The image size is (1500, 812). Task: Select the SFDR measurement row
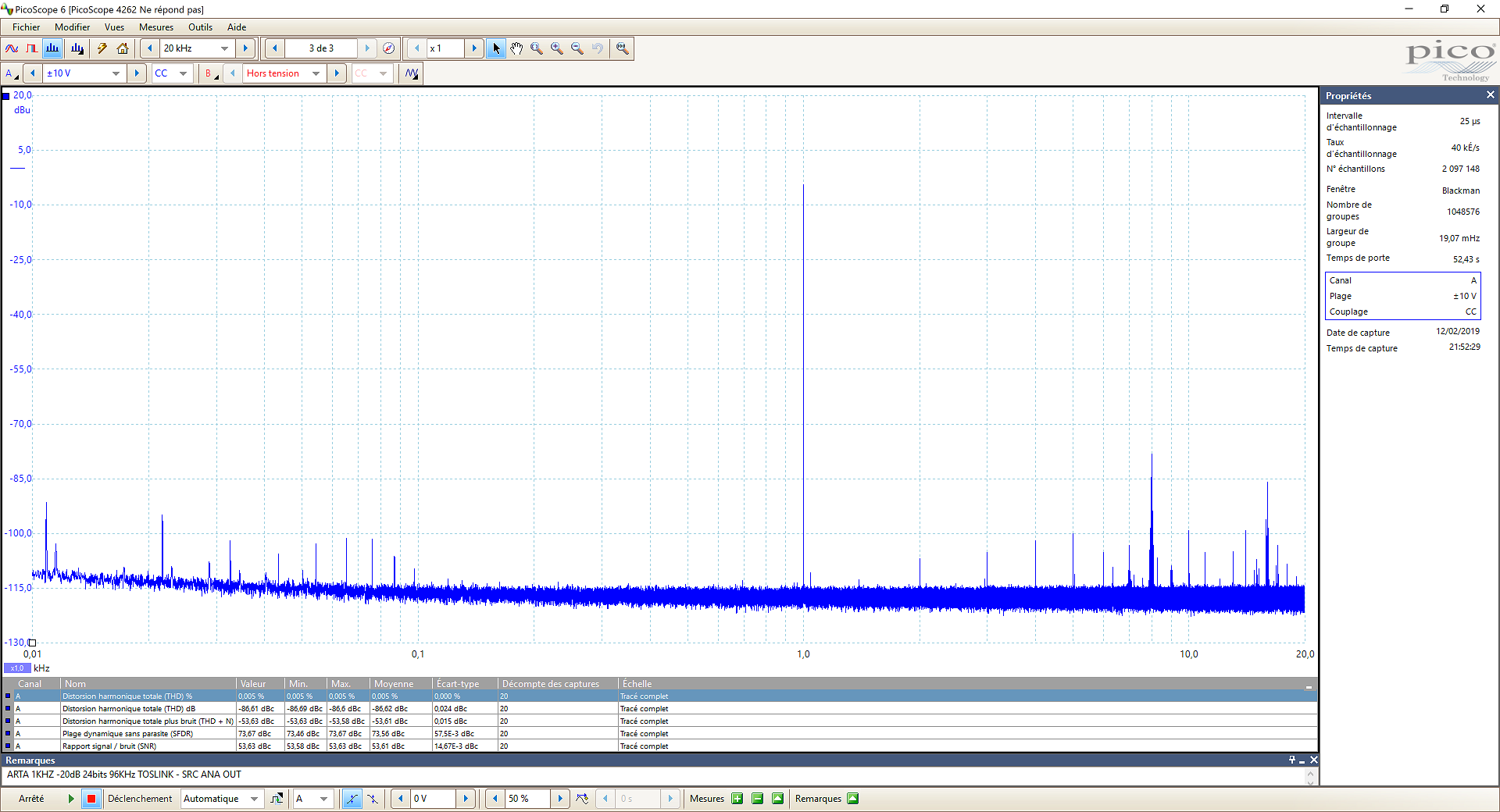coord(659,734)
